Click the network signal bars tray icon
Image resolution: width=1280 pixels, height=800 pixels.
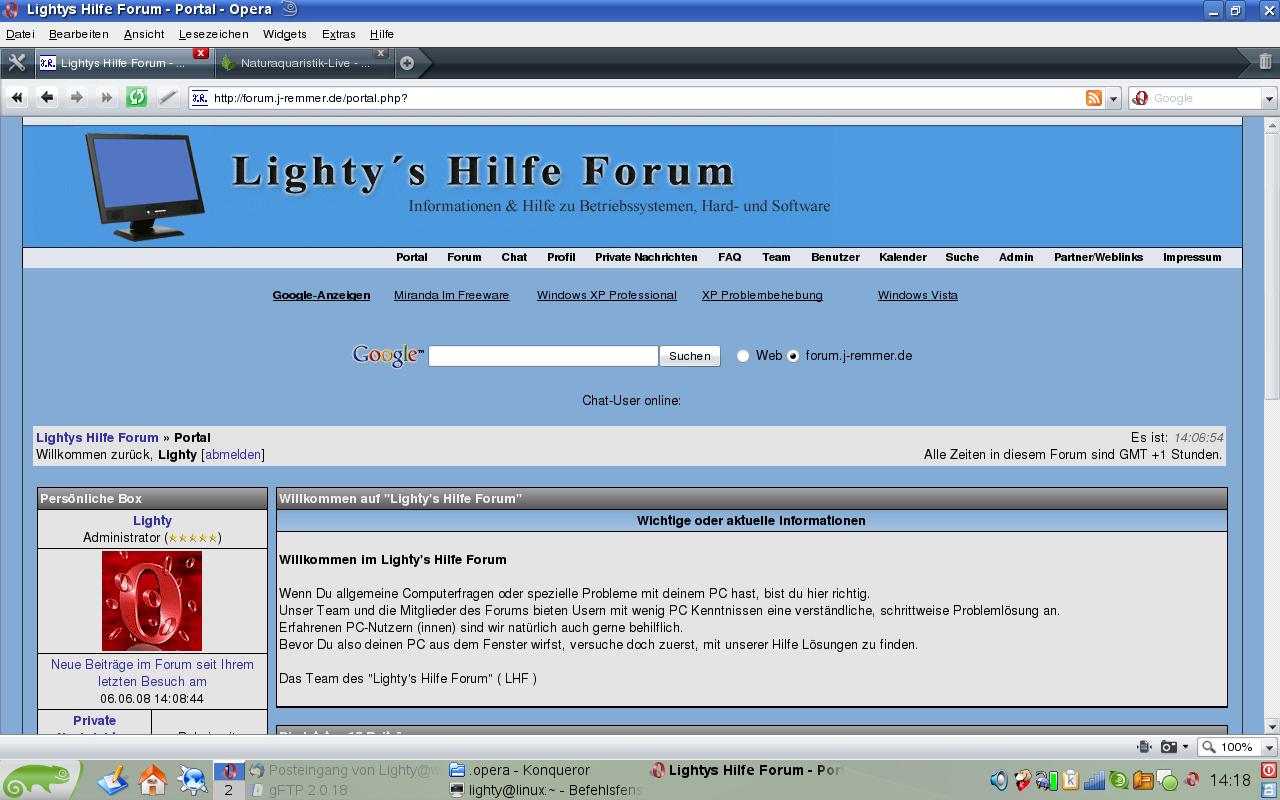coord(1095,780)
